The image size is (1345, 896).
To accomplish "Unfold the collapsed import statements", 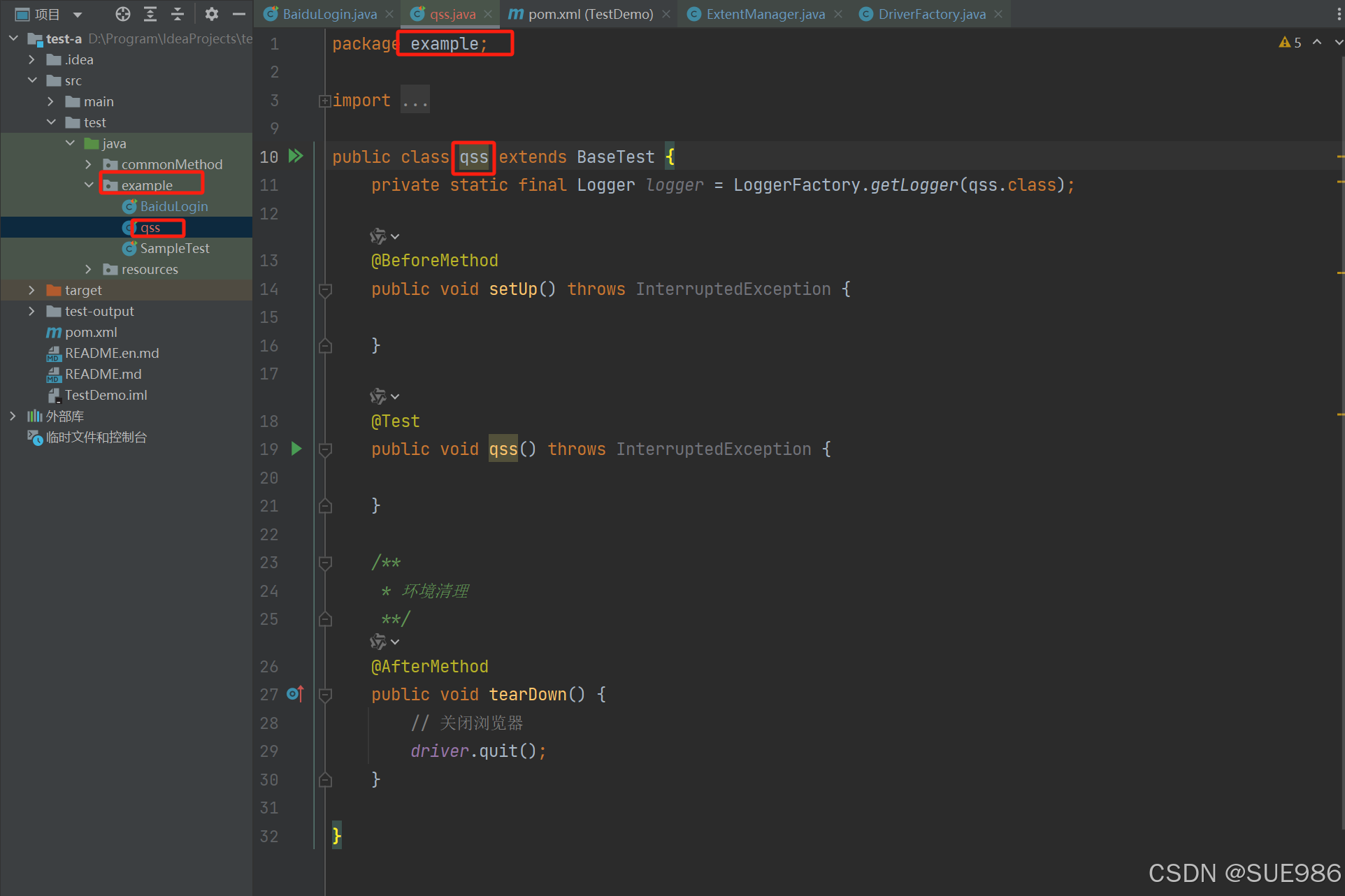I will pos(324,101).
